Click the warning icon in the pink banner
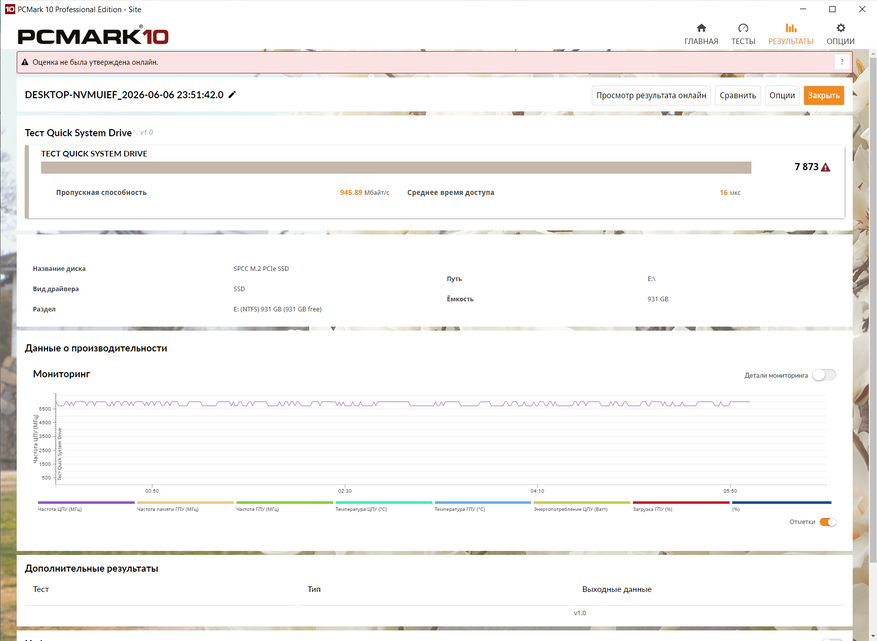The height and width of the screenshot is (641, 877). pos(25,62)
